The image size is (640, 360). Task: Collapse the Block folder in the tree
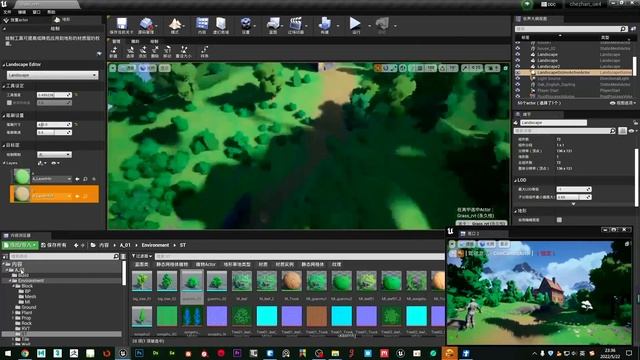pos(13,286)
